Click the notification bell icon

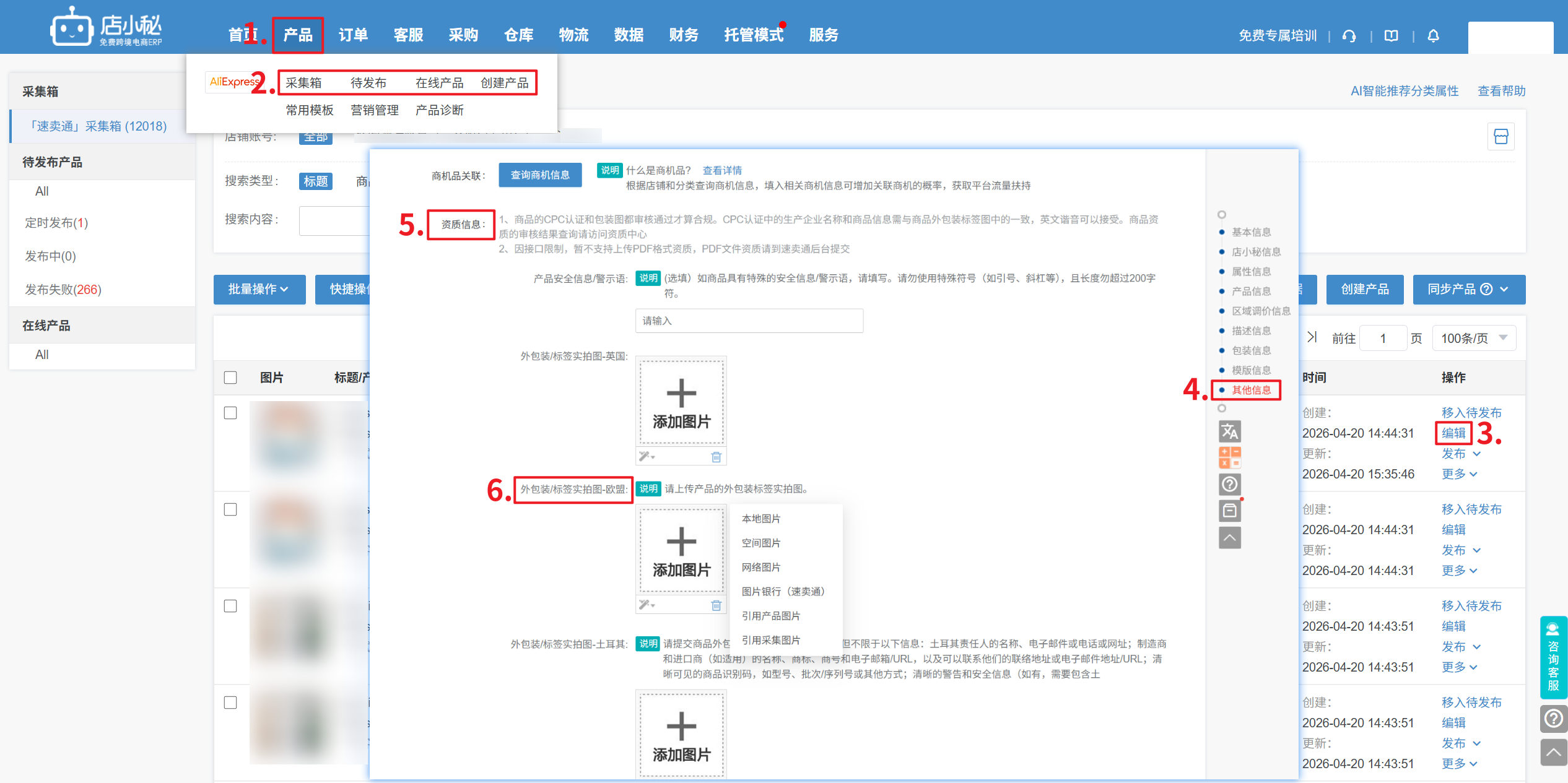1433,36
